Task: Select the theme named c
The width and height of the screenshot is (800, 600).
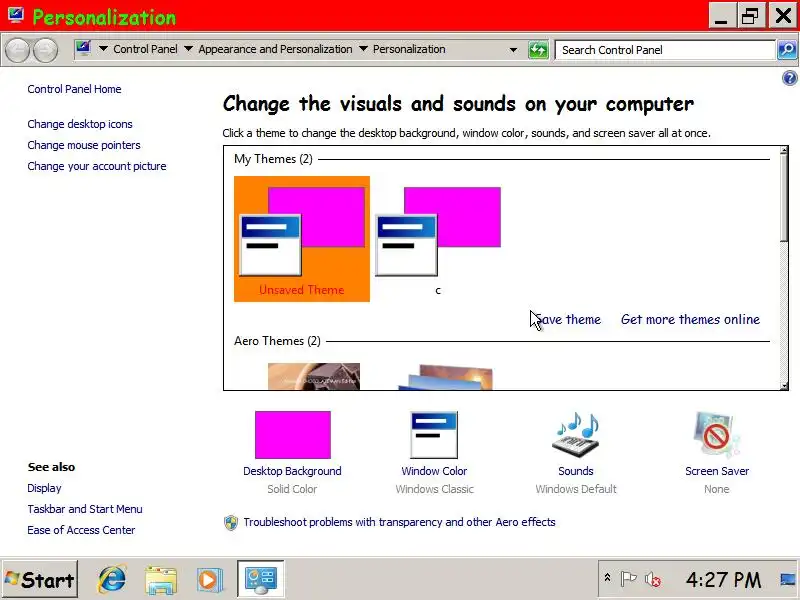Action: pyautogui.click(x=438, y=239)
